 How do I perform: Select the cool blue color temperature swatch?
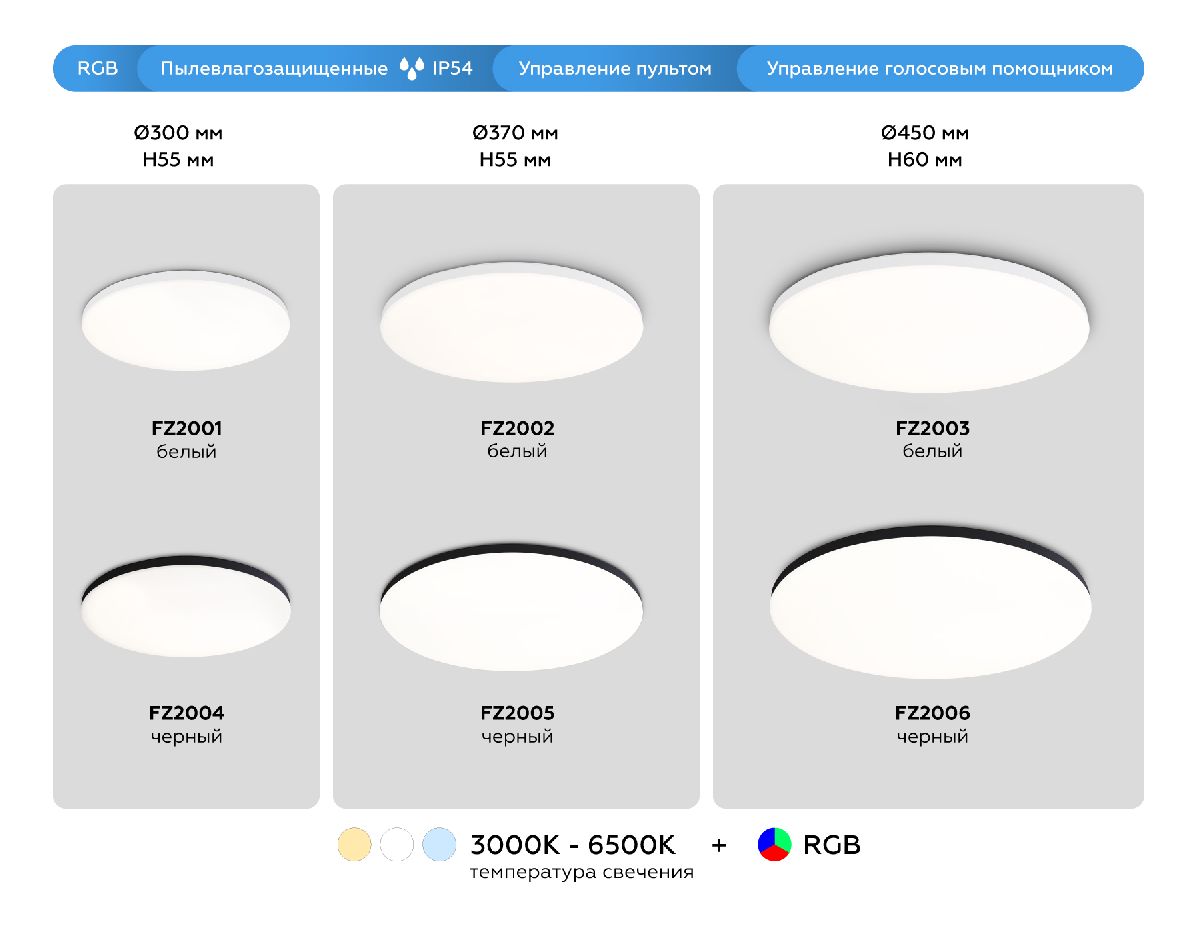(439, 845)
